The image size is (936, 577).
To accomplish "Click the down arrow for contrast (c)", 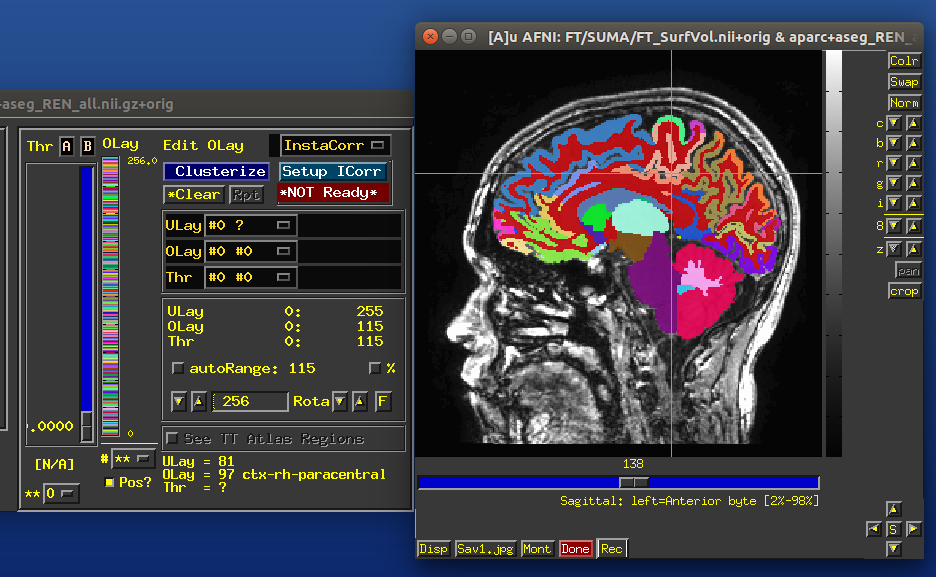I will coord(894,124).
